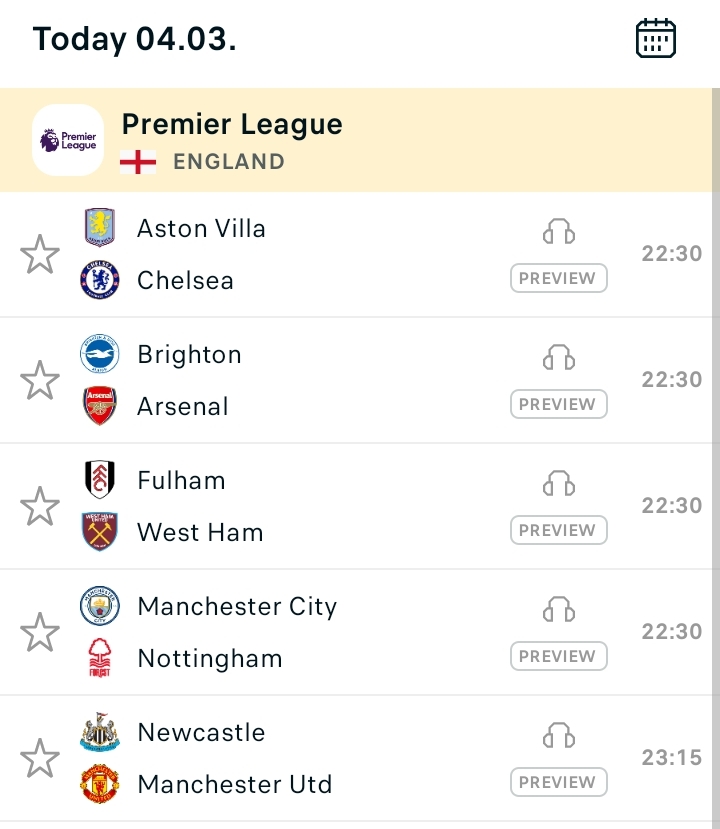Click the headphones icon for Brighton vs Arsenal

pyautogui.click(x=559, y=358)
